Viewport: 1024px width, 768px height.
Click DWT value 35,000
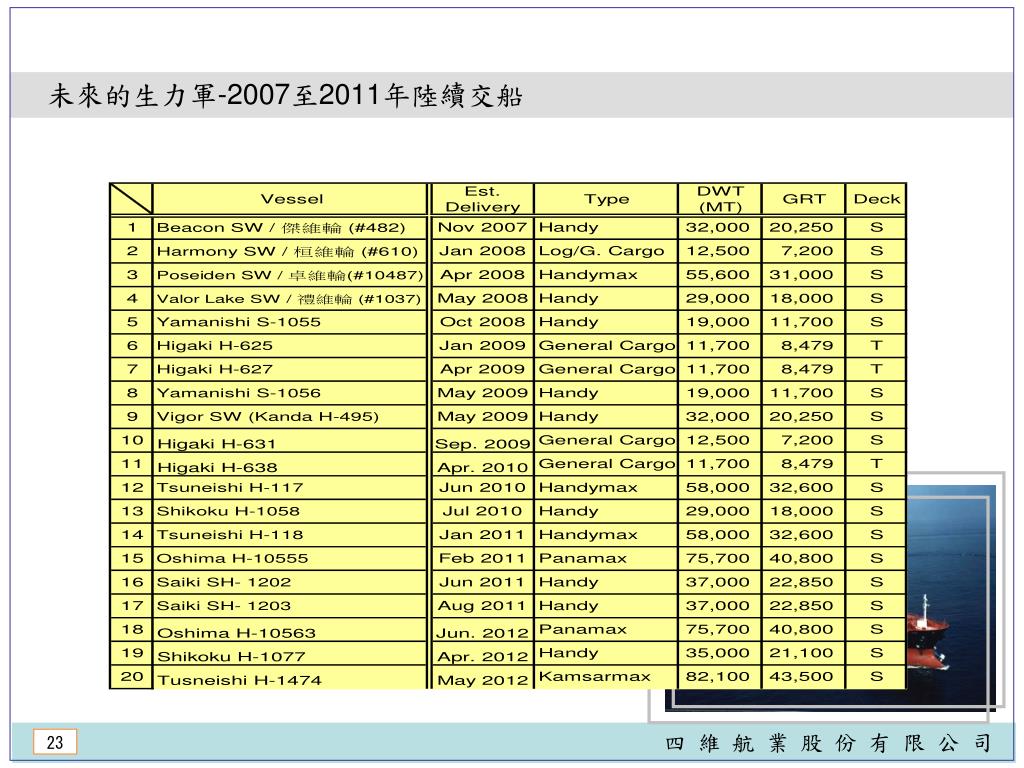pyautogui.click(x=720, y=653)
